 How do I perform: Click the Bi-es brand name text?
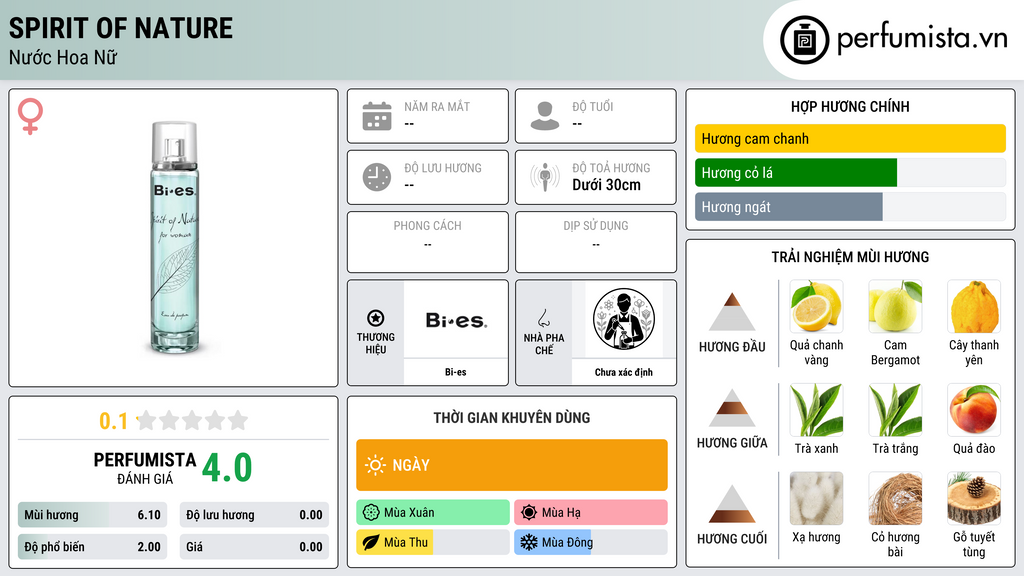click(x=456, y=372)
